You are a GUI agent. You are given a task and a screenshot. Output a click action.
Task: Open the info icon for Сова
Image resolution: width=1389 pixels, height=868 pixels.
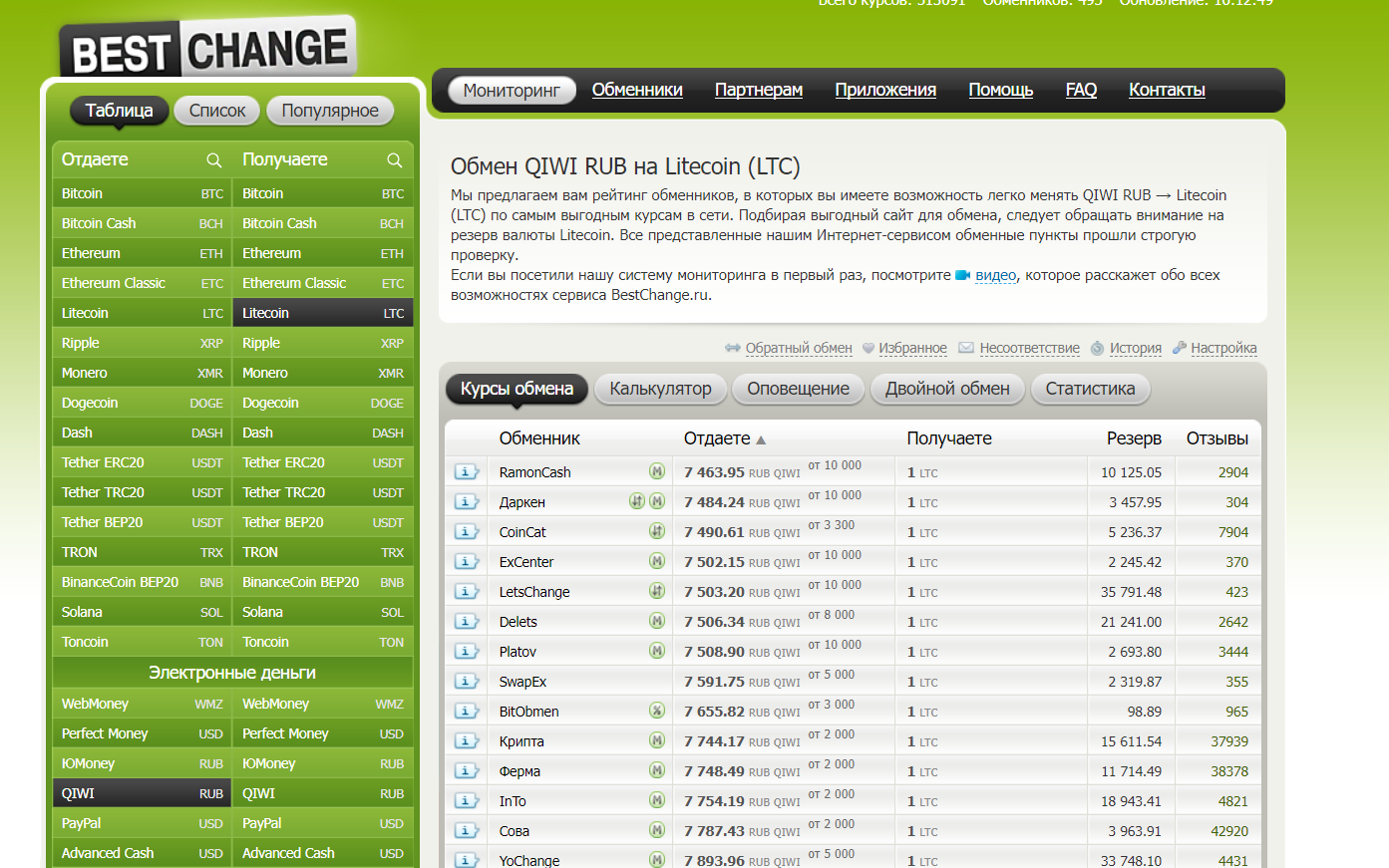(467, 831)
